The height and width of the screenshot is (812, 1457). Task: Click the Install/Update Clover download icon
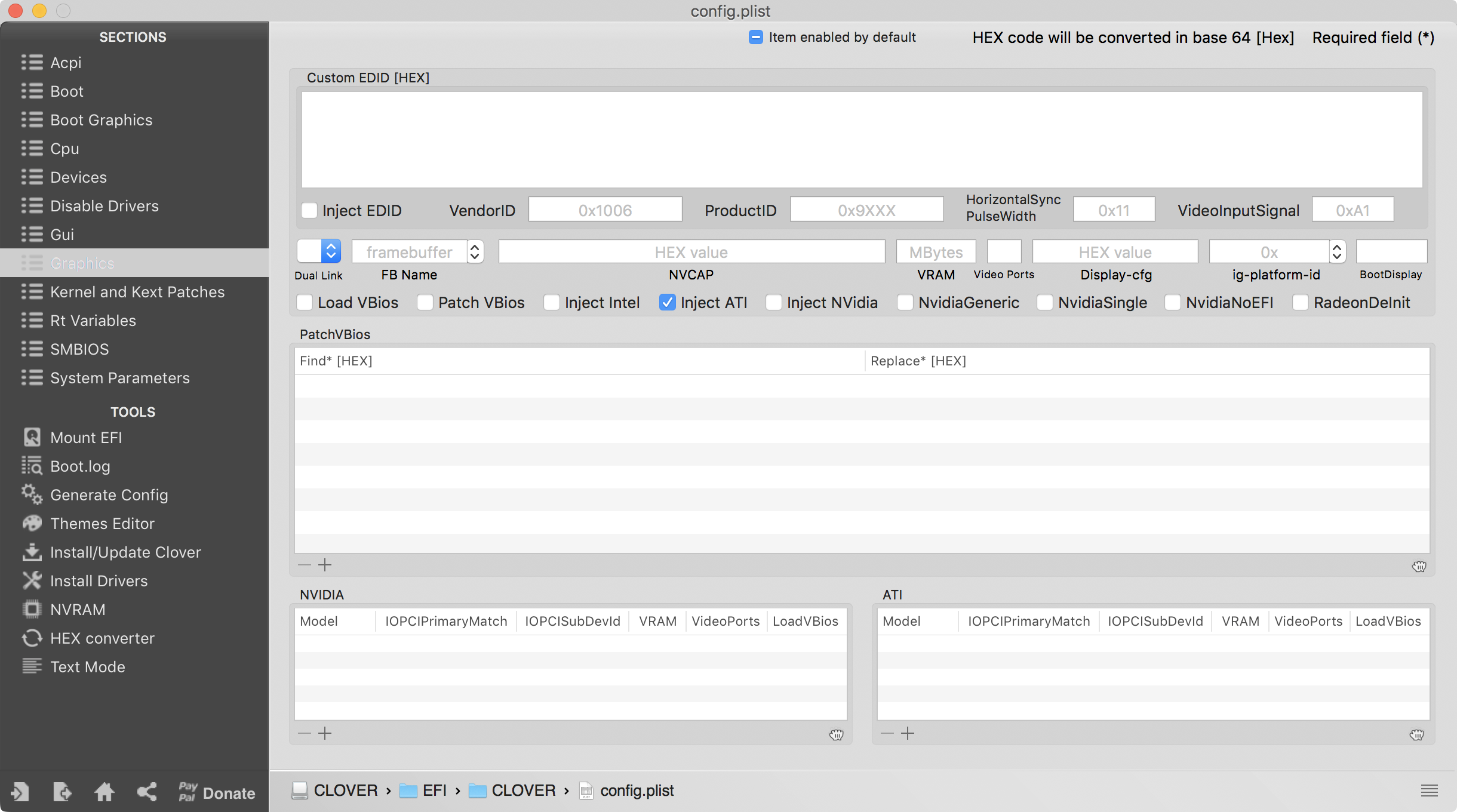[x=32, y=552]
